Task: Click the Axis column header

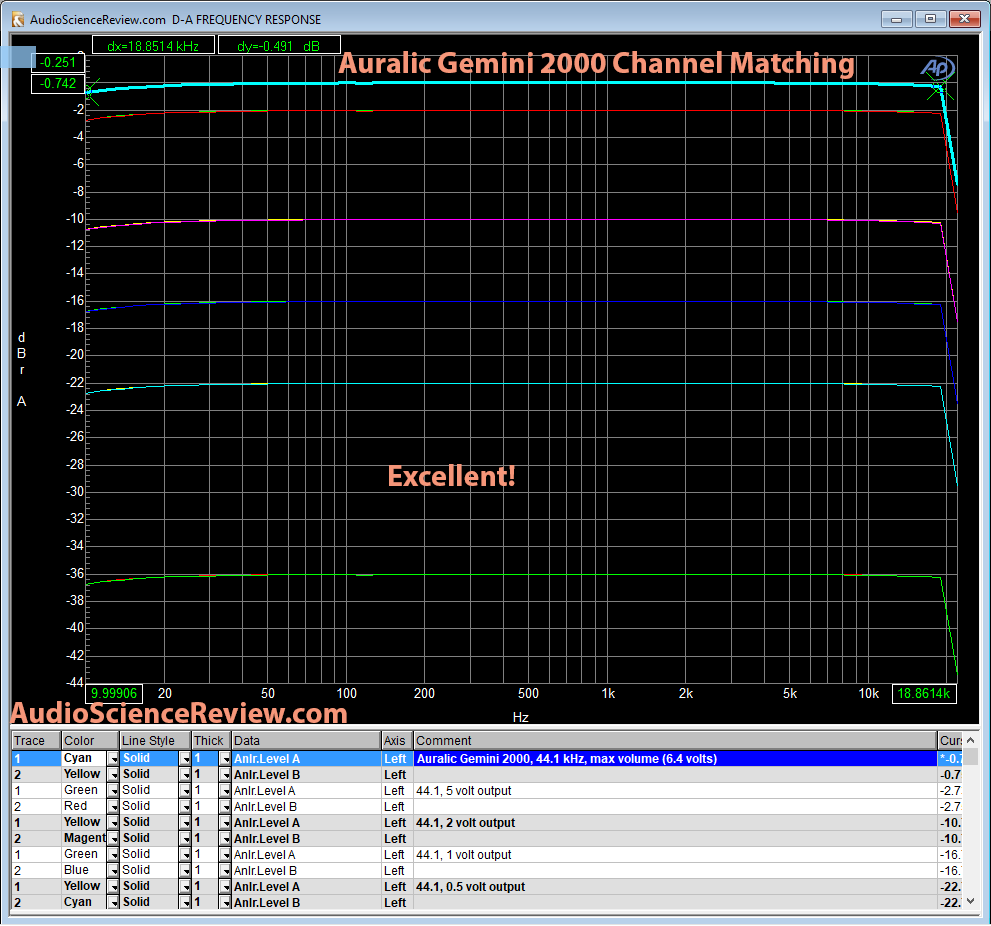Action: pos(398,741)
